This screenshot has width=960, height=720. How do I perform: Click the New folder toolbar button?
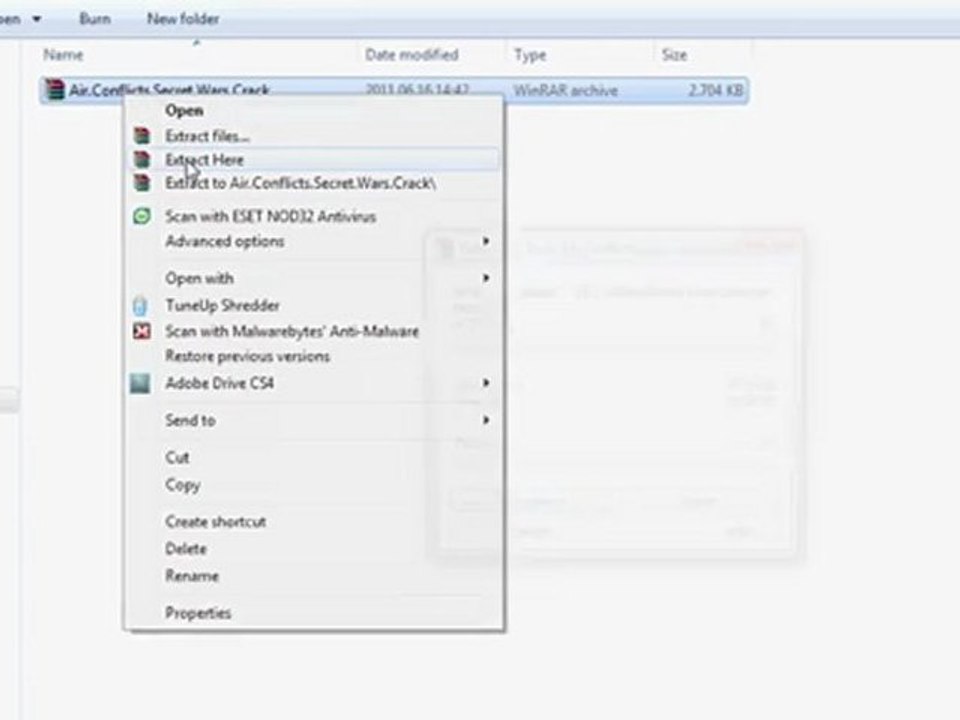(183, 19)
